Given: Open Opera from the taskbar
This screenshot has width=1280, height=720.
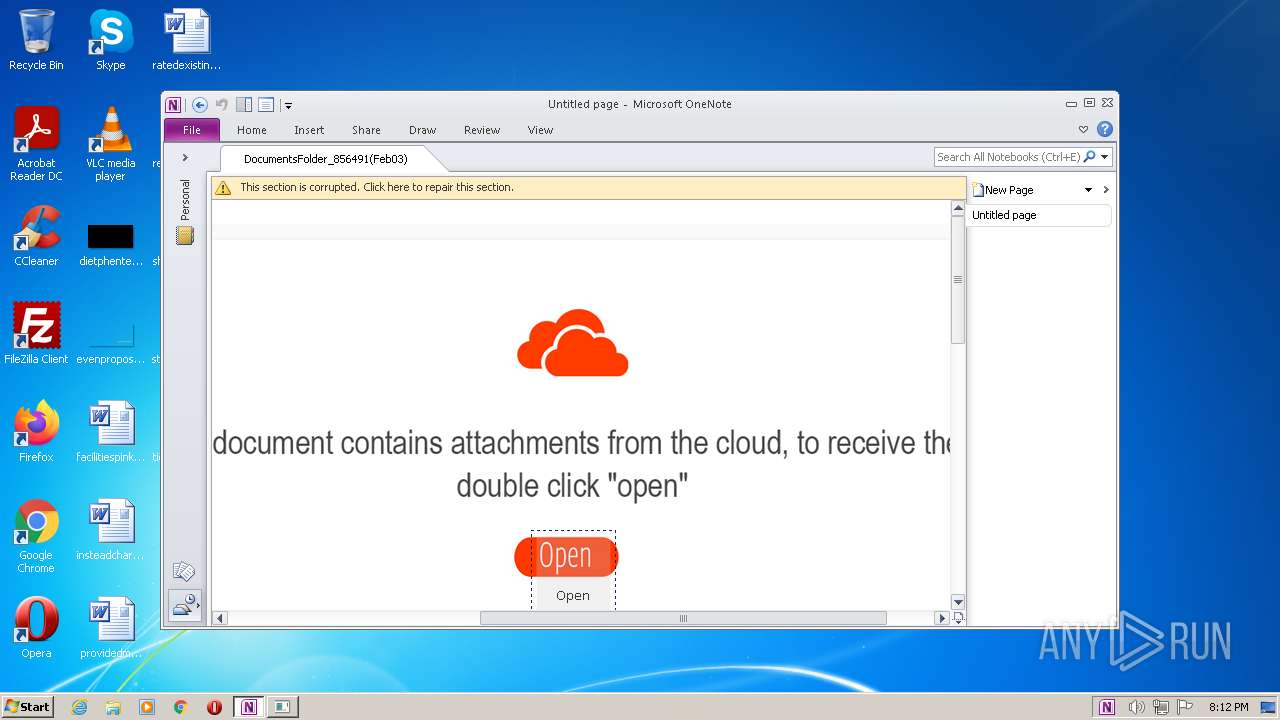Looking at the screenshot, I should tap(214, 707).
